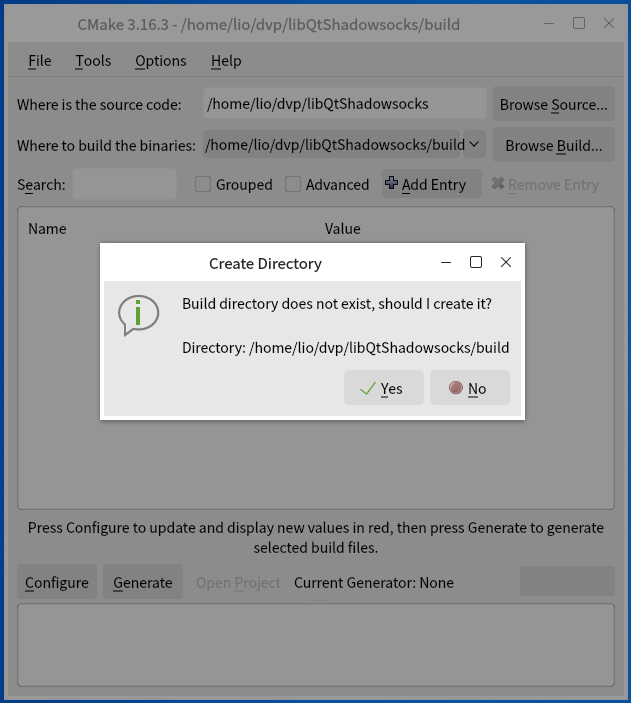
Task: Minimize the CMake main window
Action: click(x=549, y=23)
